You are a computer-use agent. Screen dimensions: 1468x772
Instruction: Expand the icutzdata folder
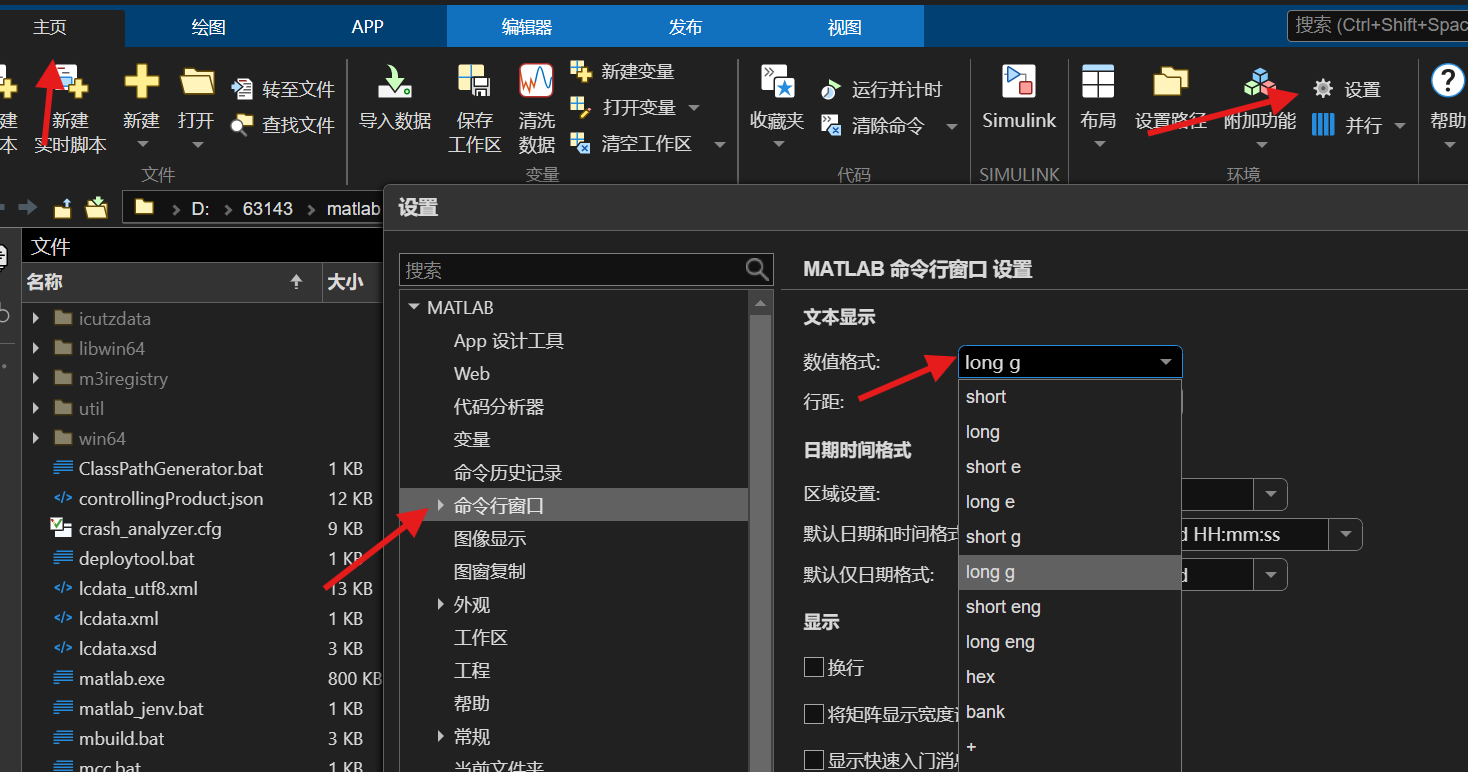point(36,319)
